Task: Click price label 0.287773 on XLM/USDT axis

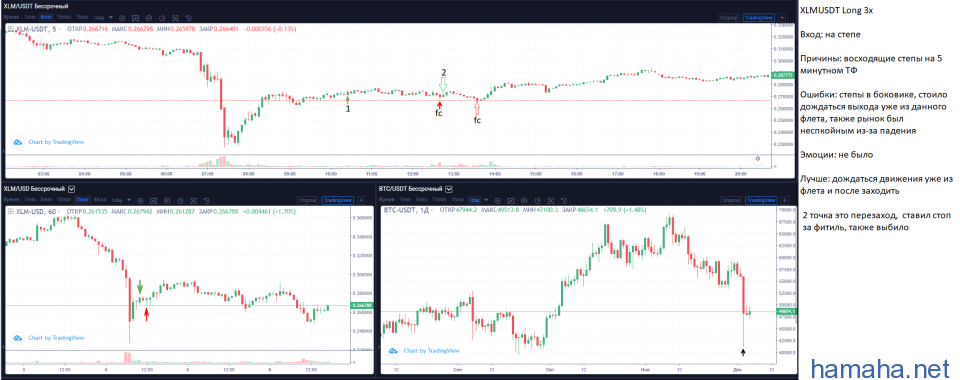Action: click(x=782, y=75)
